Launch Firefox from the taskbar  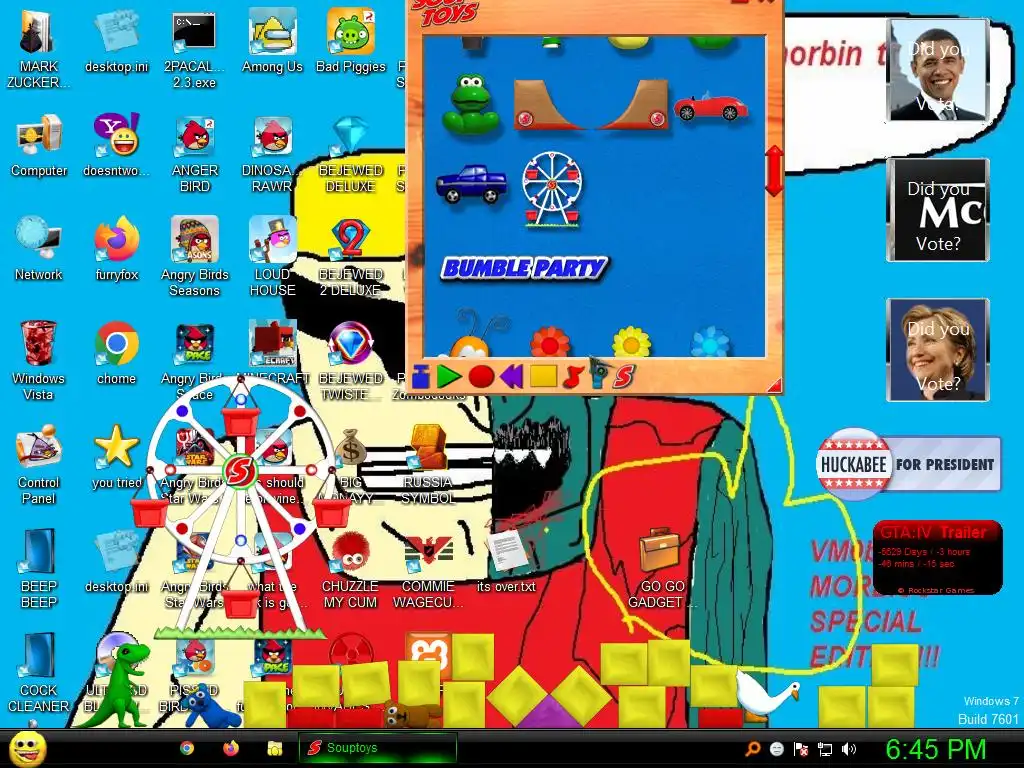[x=231, y=748]
